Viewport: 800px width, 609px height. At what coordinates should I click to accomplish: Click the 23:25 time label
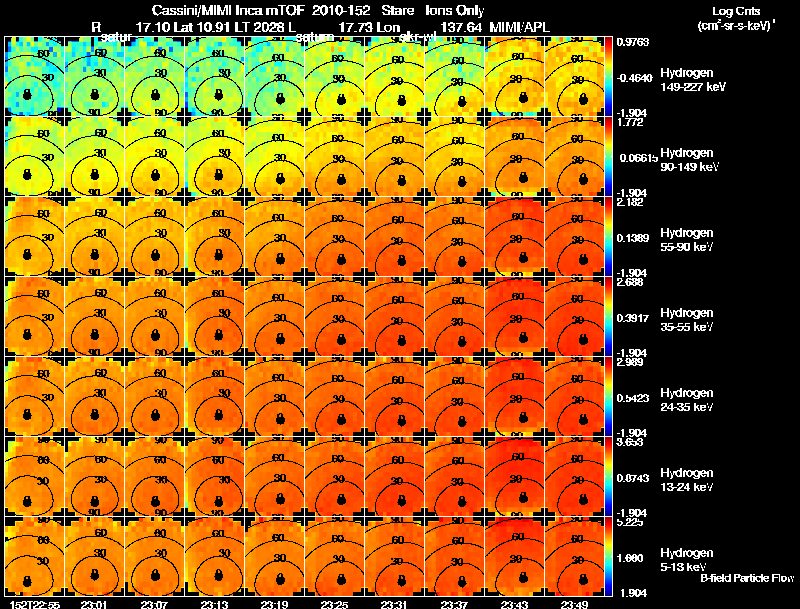[334, 604]
